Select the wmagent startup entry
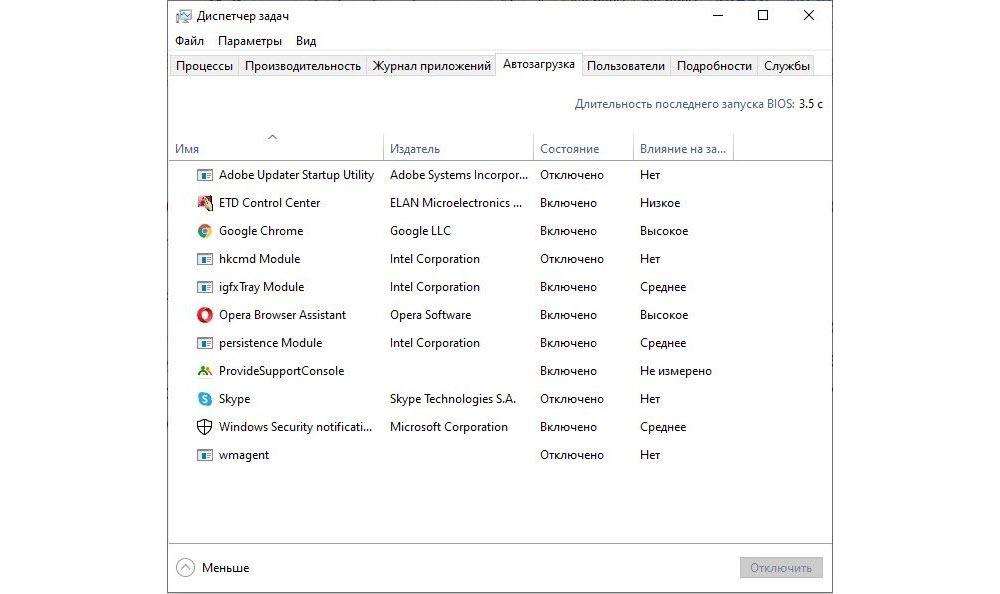The image size is (1000, 594). tap(244, 455)
